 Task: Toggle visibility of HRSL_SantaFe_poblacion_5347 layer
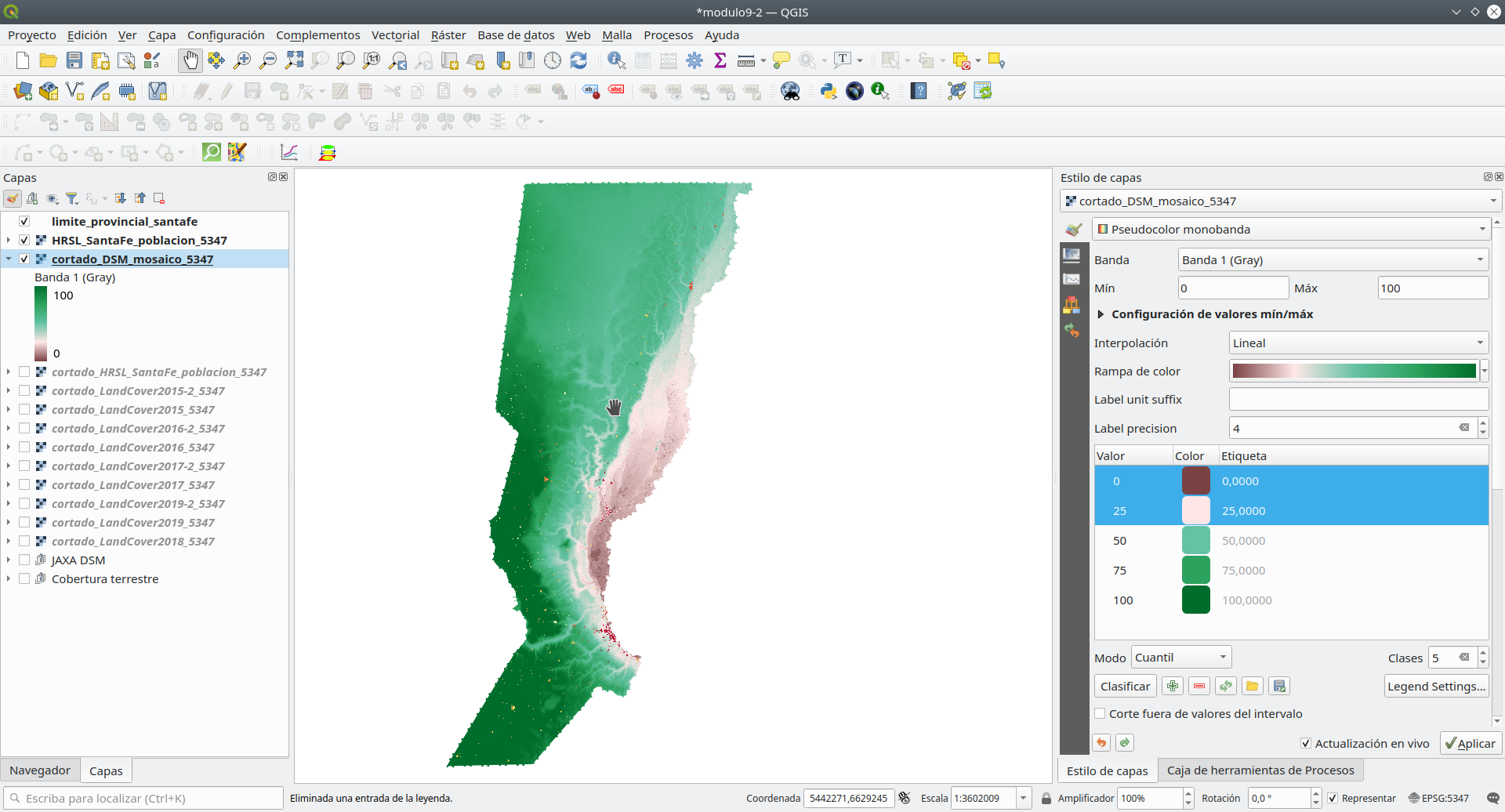tap(24, 240)
